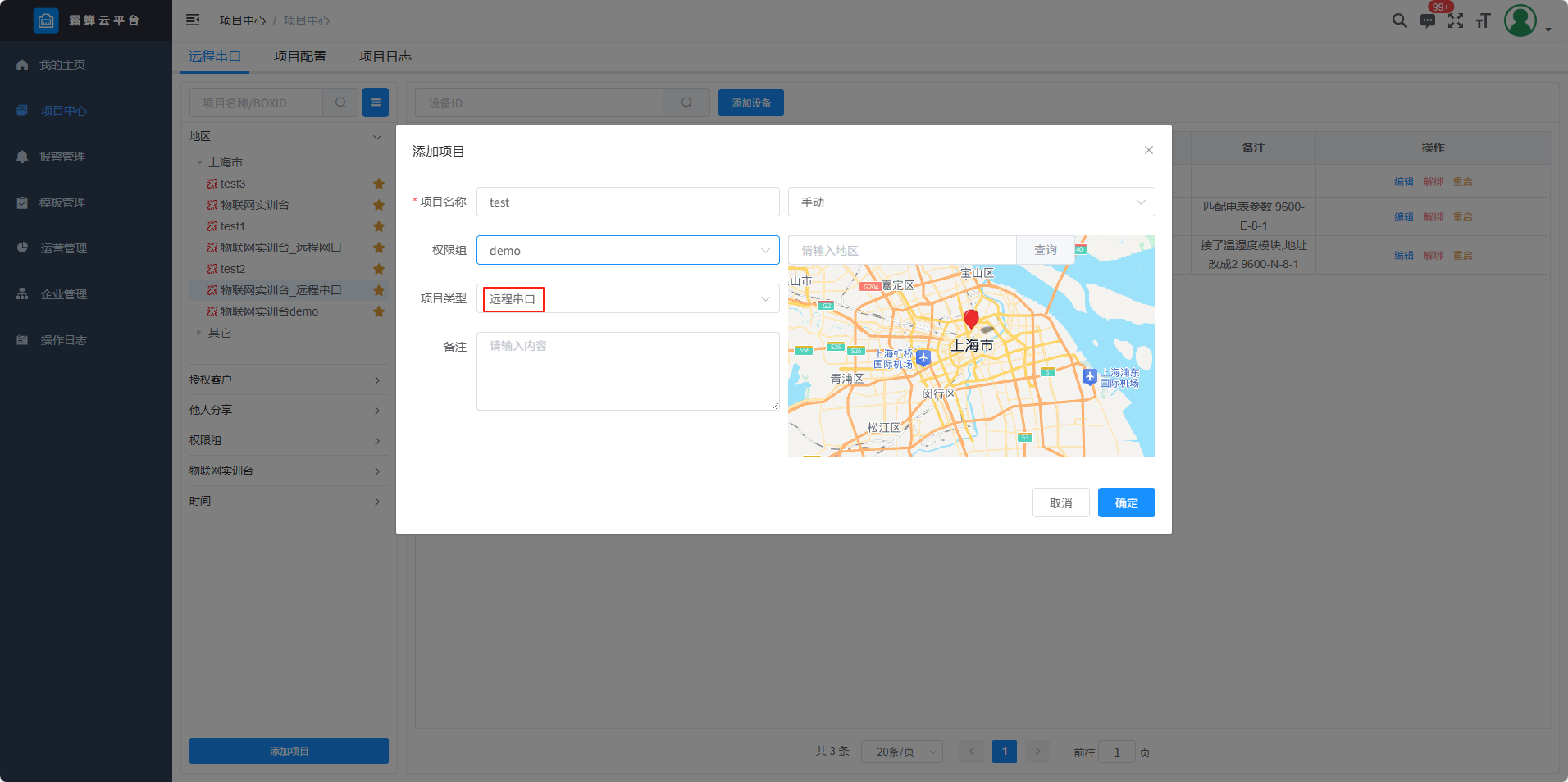1568x782 pixels.
Task: Click the blue list menu icon beside project search
Action: click(376, 102)
